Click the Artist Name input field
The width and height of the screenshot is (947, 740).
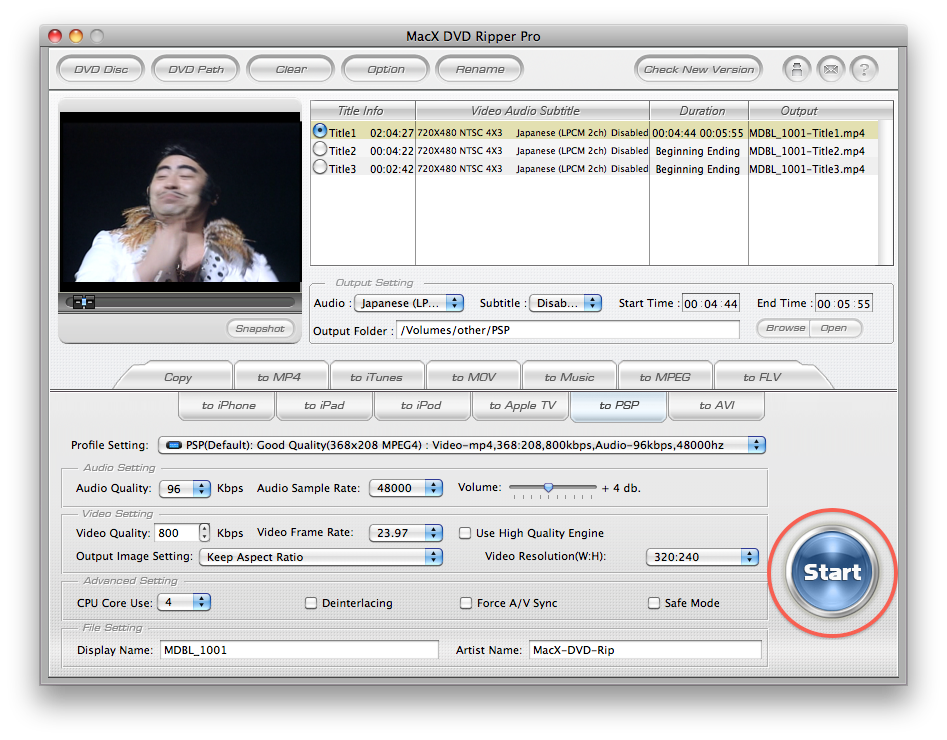(x=645, y=650)
